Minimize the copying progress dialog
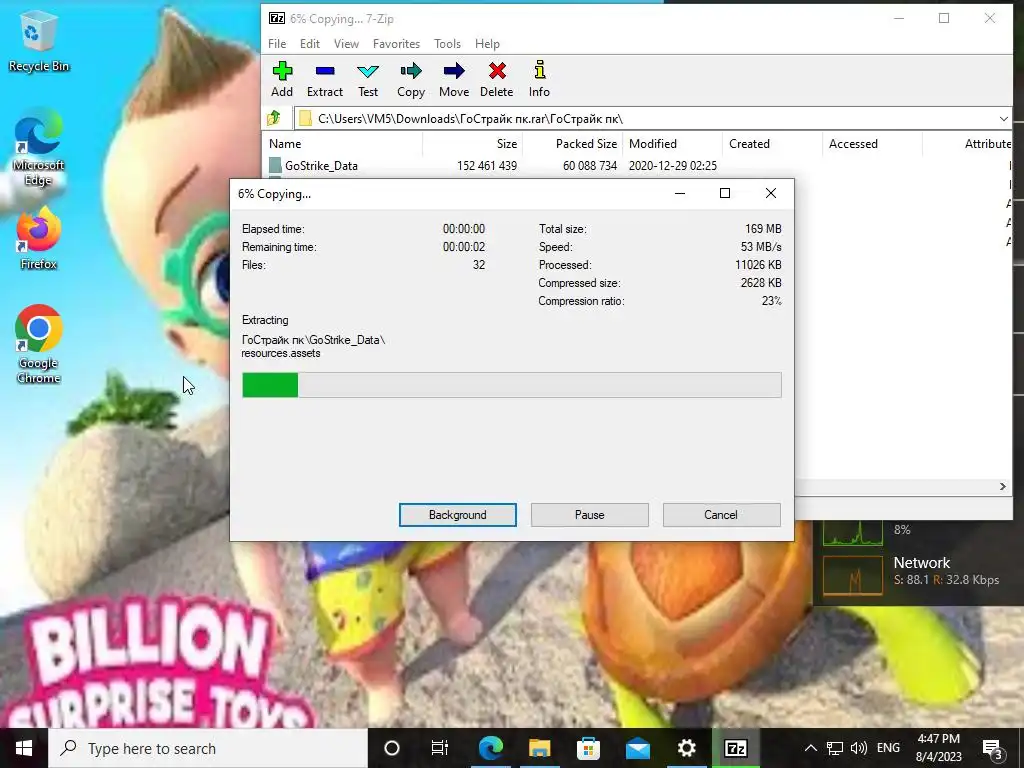 tap(680, 193)
